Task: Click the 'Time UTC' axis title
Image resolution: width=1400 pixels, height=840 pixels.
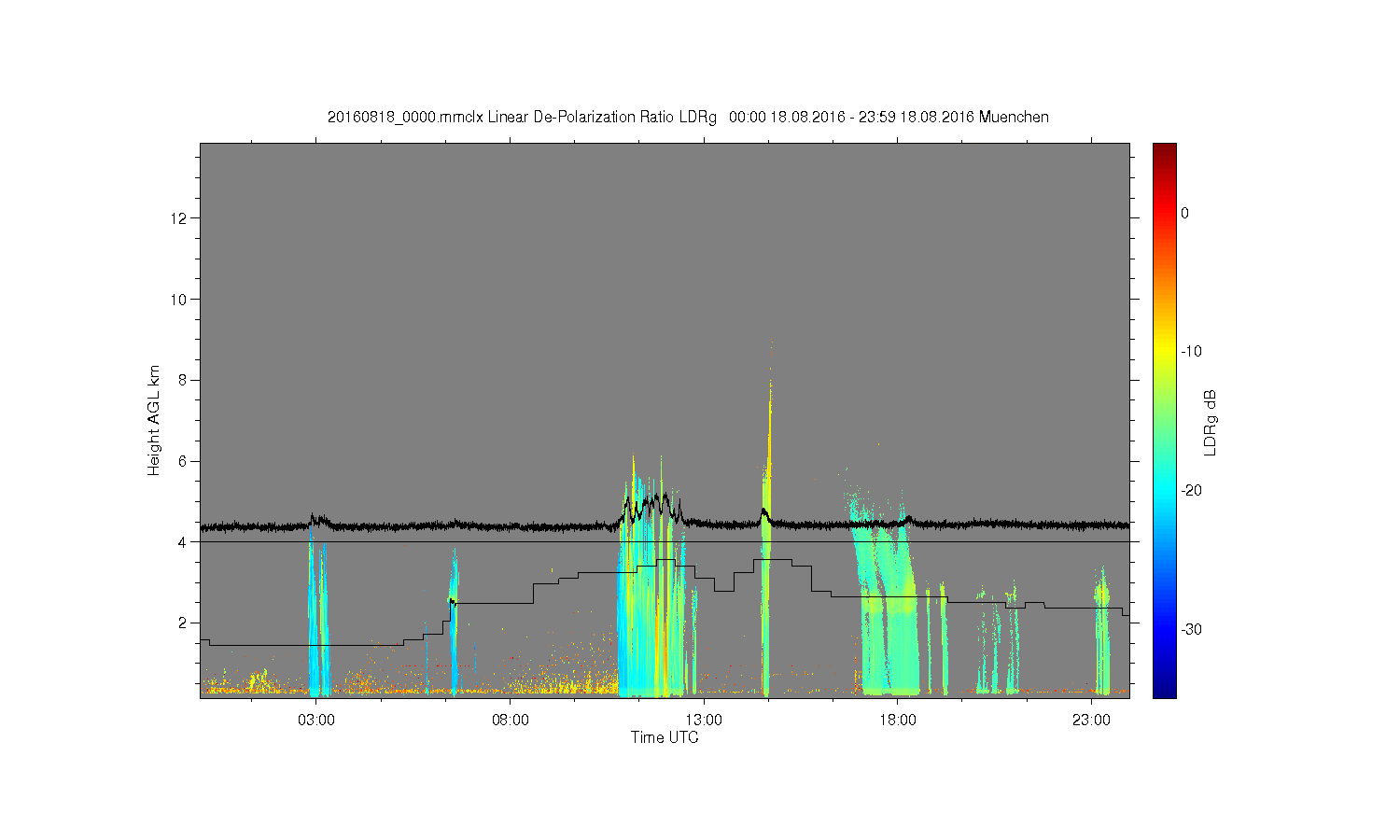Action: [665, 737]
